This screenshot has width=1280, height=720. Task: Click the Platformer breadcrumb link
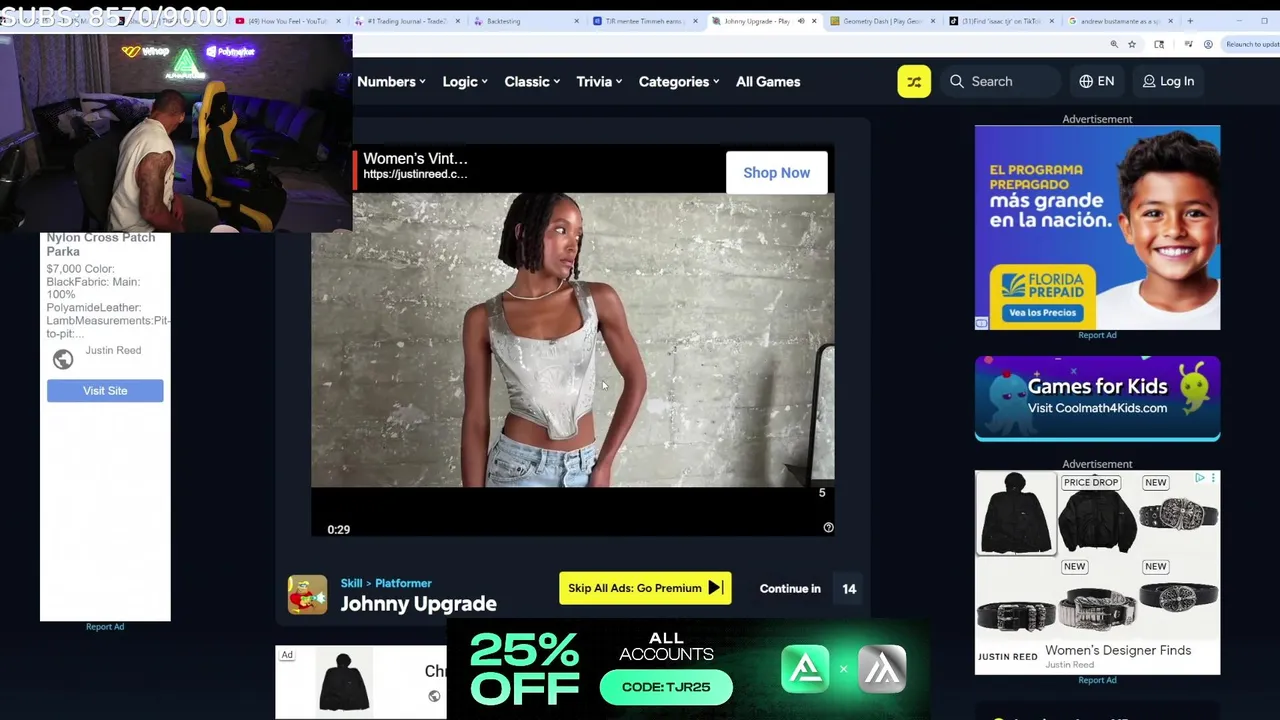coord(403,583)
